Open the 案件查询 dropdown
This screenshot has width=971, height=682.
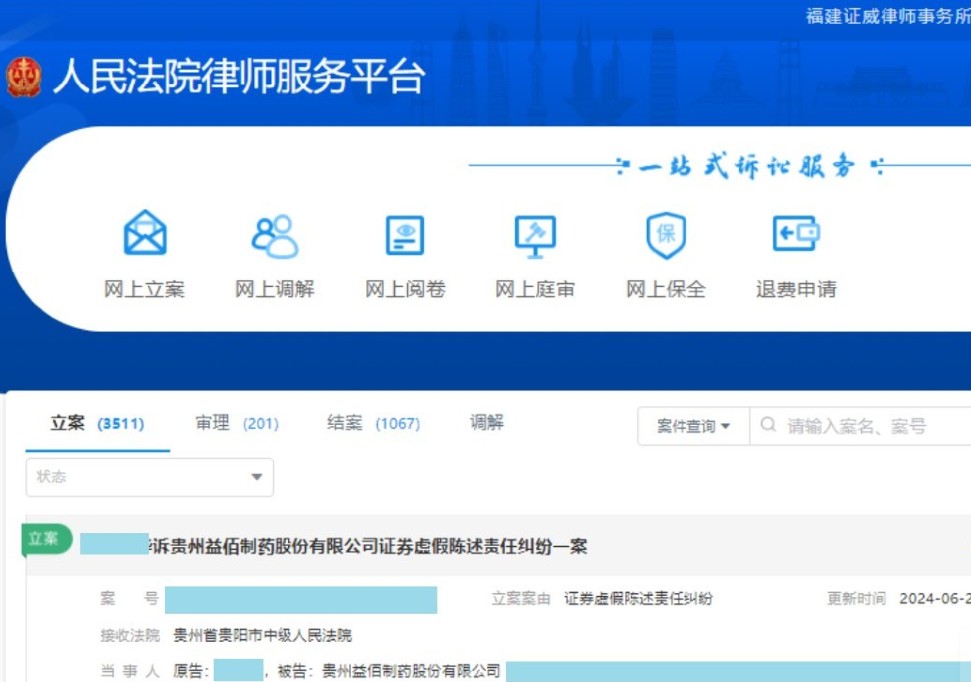click(694, 426)
